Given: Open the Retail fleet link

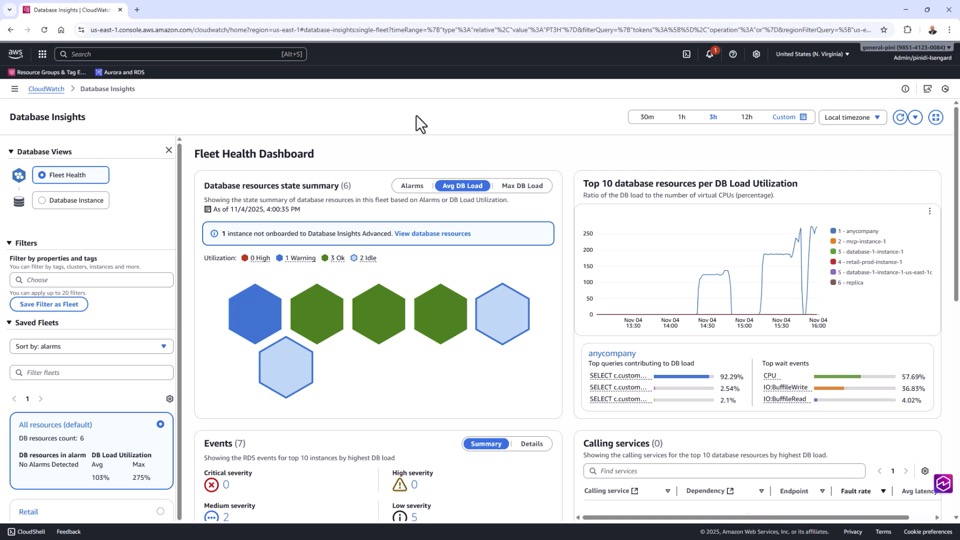Looking at the screenshot, I should [x=28, y=512].
